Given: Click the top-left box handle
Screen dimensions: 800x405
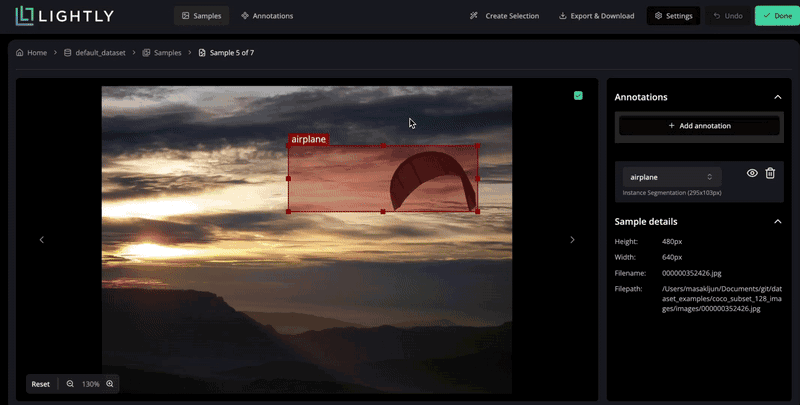Looking at the screenshot, I should pos(288,146).
